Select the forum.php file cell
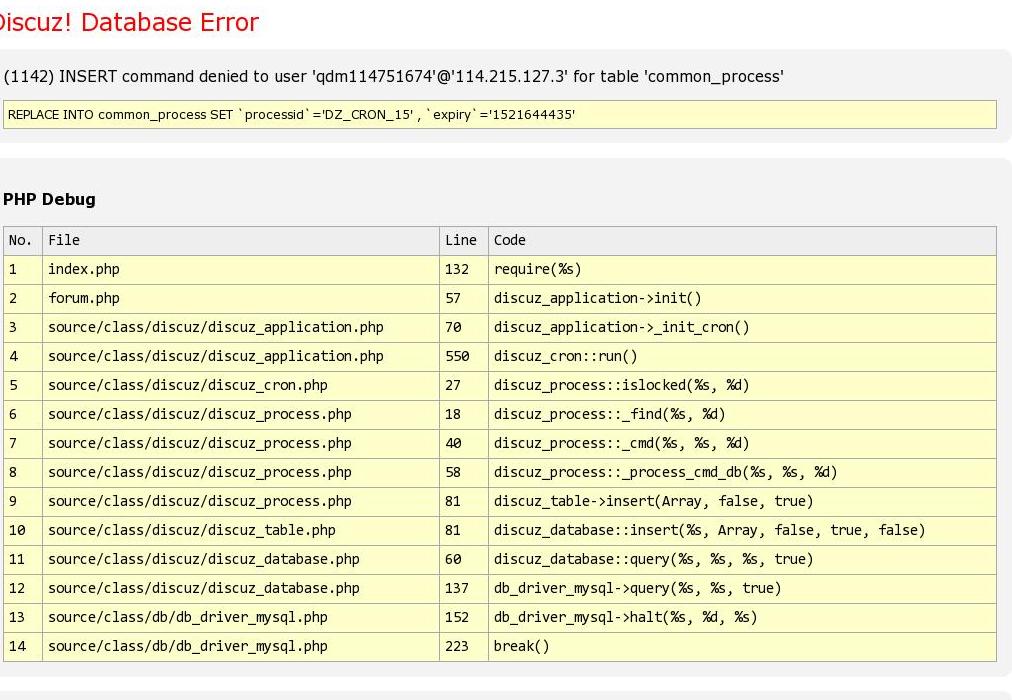 (x=241, y=299)
